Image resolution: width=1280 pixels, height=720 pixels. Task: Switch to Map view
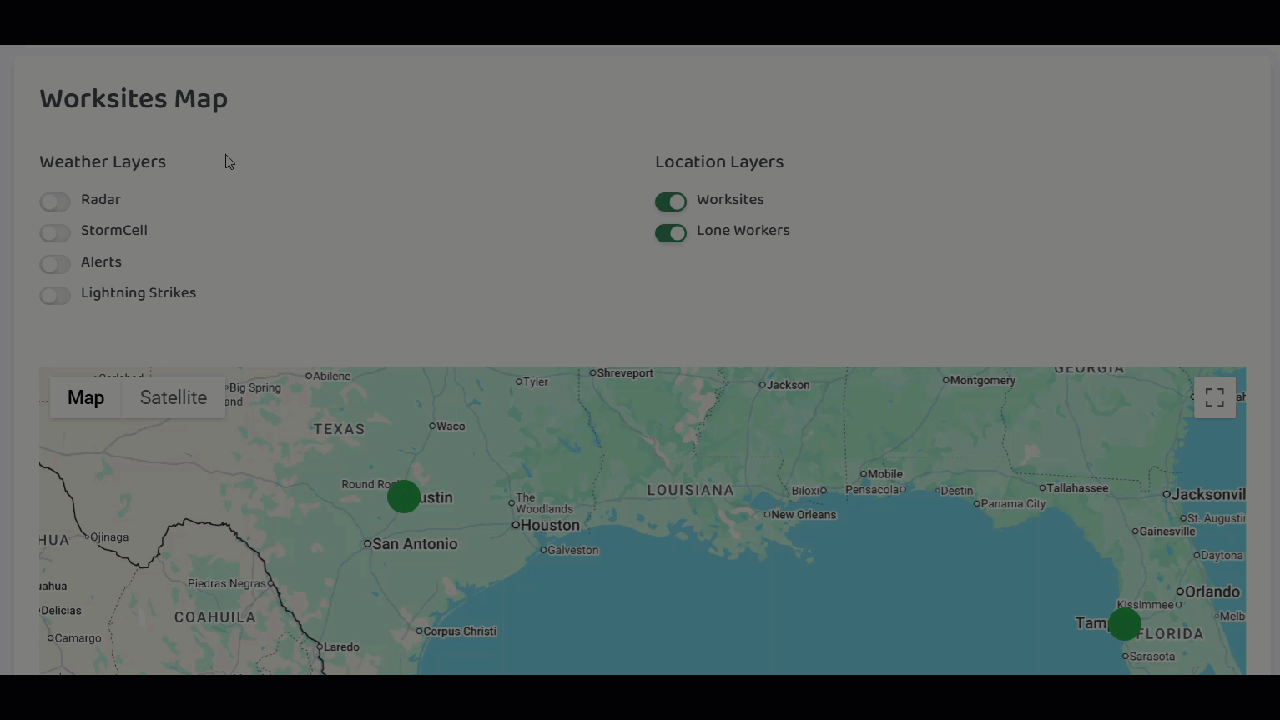pyautogui.click(x=85, y=397)
